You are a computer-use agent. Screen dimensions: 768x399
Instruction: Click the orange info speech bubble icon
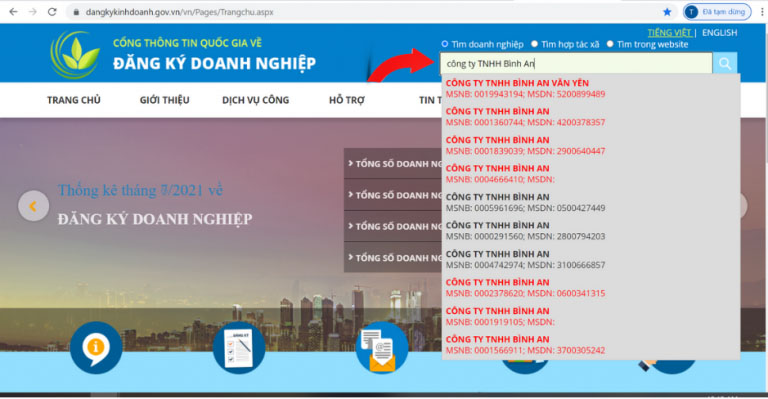(x=96, y=348)
